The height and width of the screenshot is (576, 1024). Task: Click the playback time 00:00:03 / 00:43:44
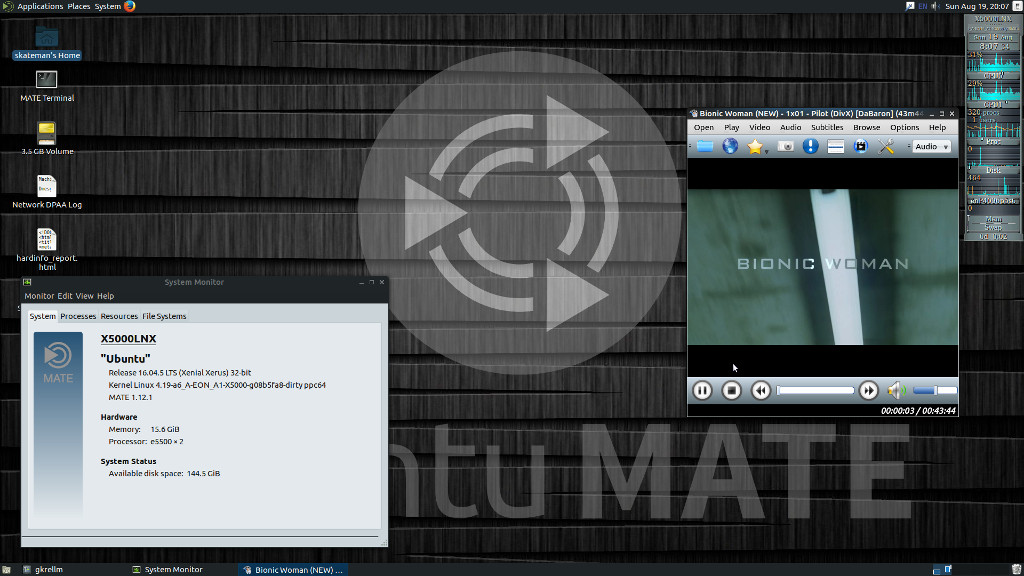918,411
